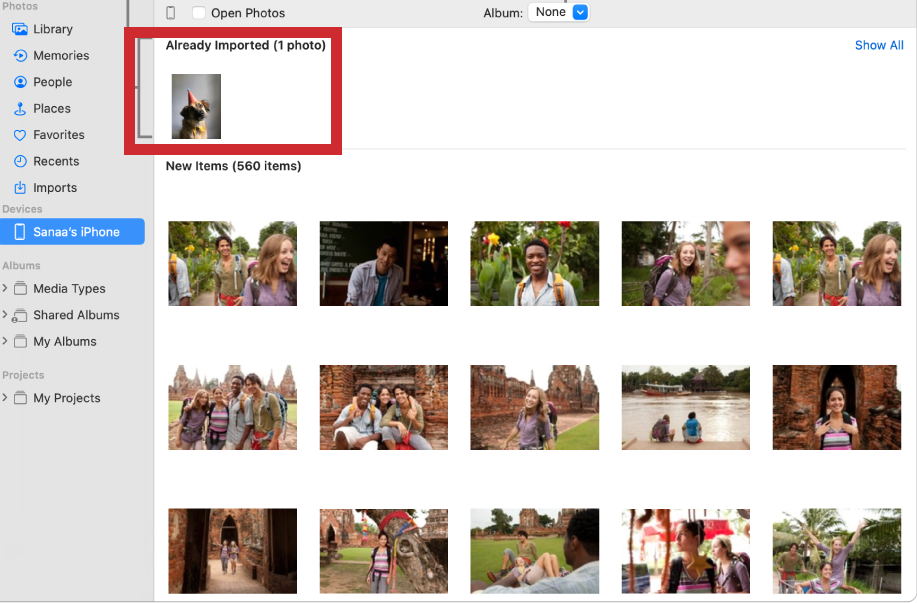Open Library in the sidebar
This screenshot has width=918, height=603.
53,29
